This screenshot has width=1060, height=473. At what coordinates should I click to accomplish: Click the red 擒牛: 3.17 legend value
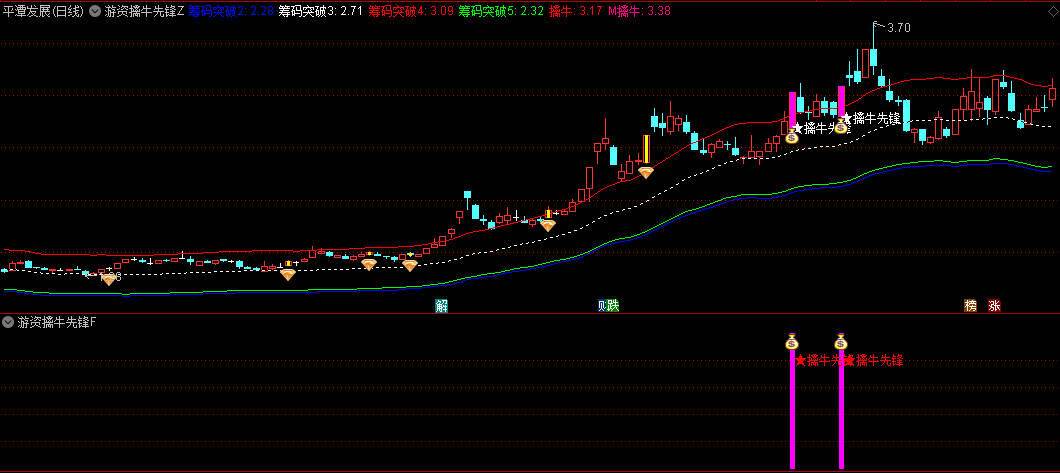click(576, 11)
